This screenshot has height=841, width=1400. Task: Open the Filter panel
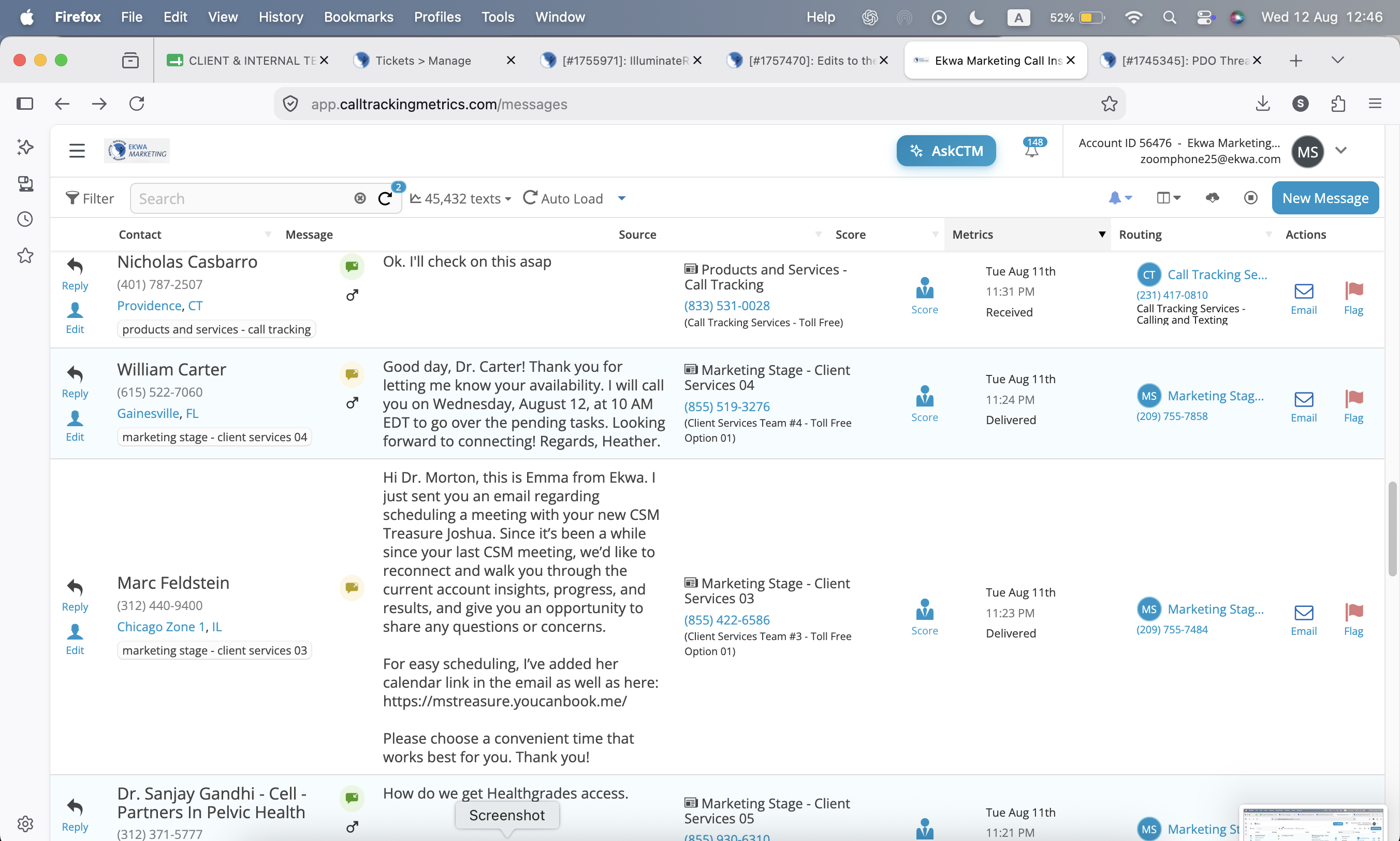click(x=90, y=198)
